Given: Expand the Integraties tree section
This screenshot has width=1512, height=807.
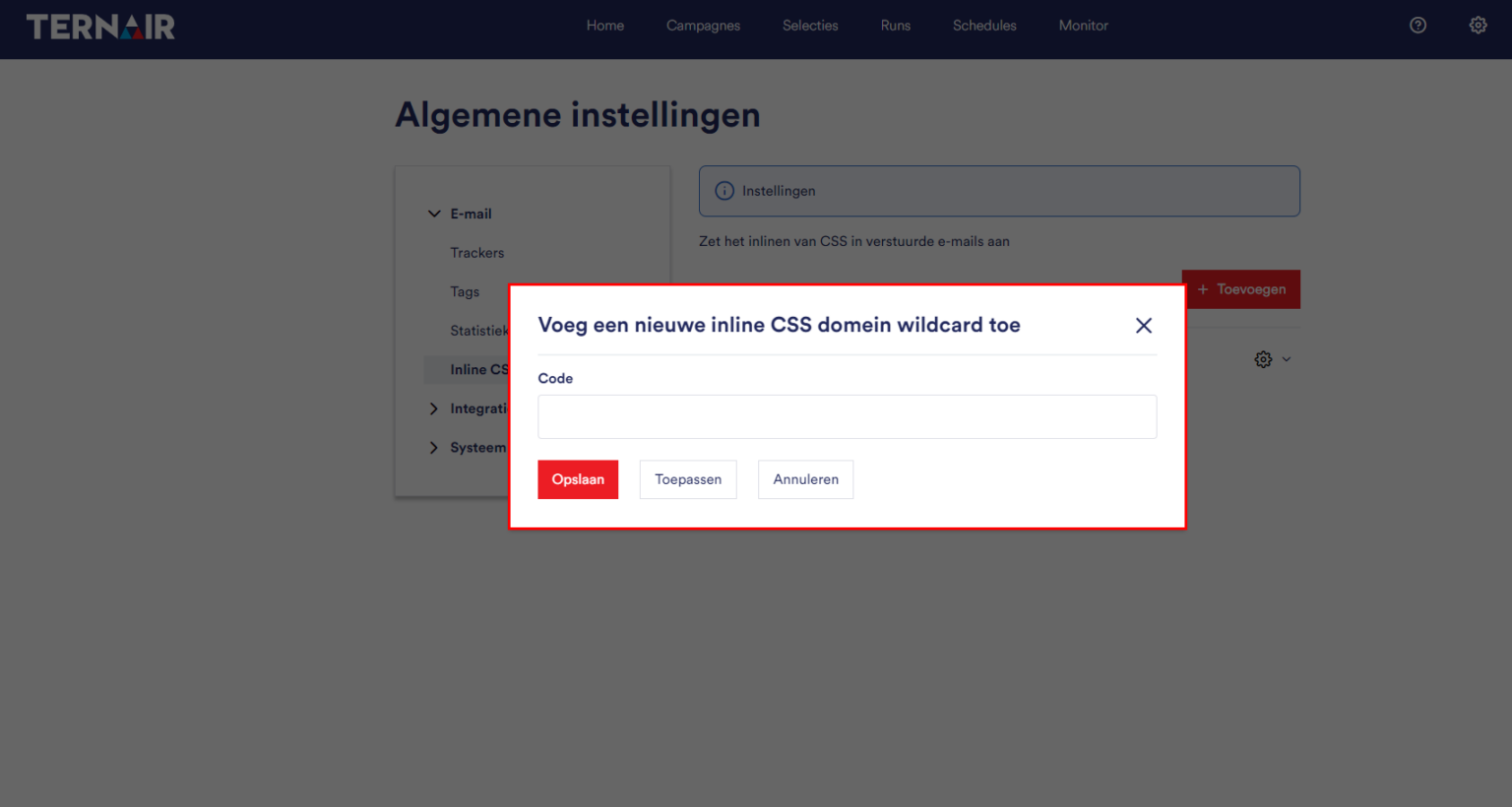Looking at the screenshot, I should pyautogui.click(x=434, y=408).
